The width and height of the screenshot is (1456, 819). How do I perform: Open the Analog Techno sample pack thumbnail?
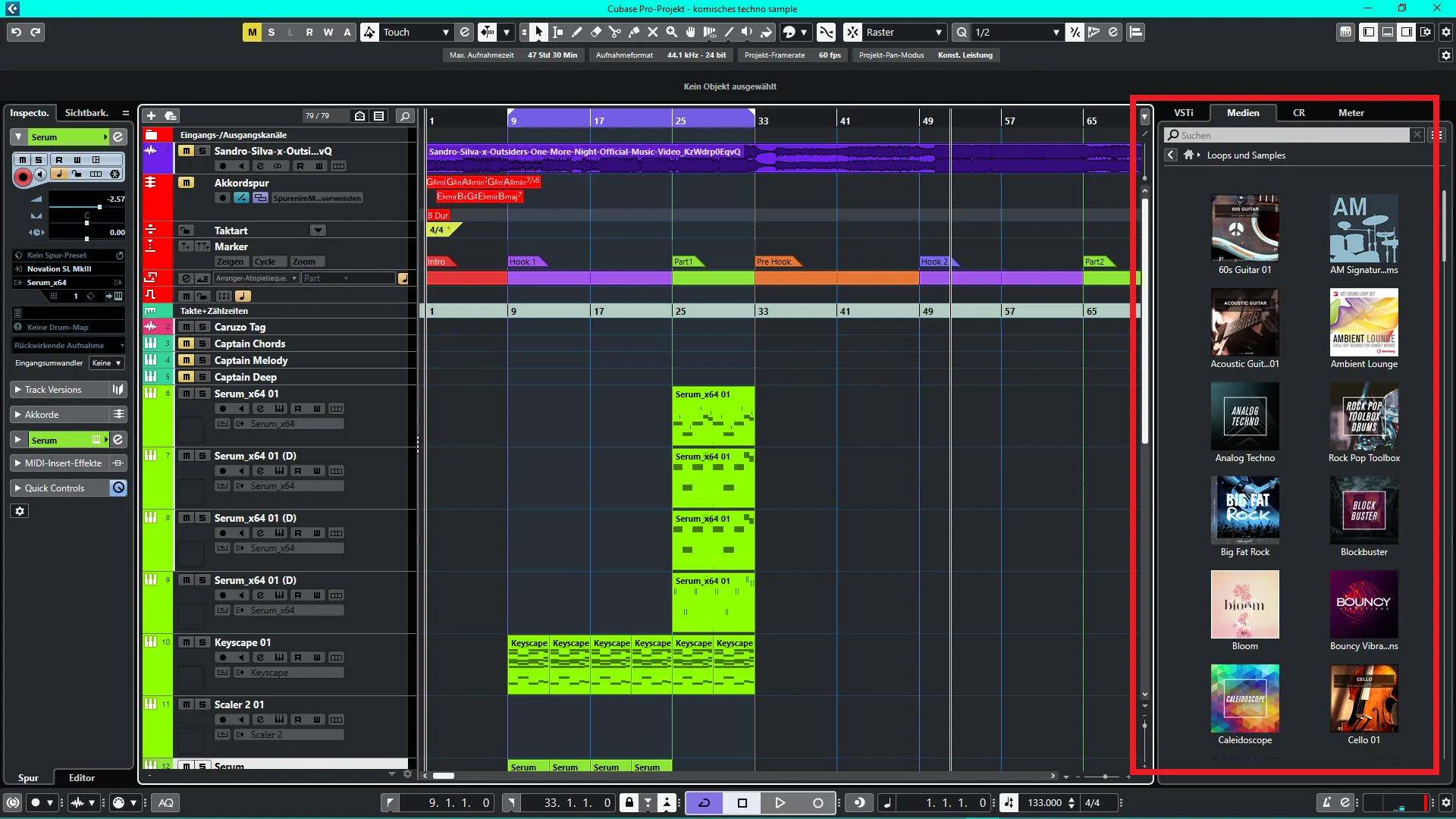1244,416
